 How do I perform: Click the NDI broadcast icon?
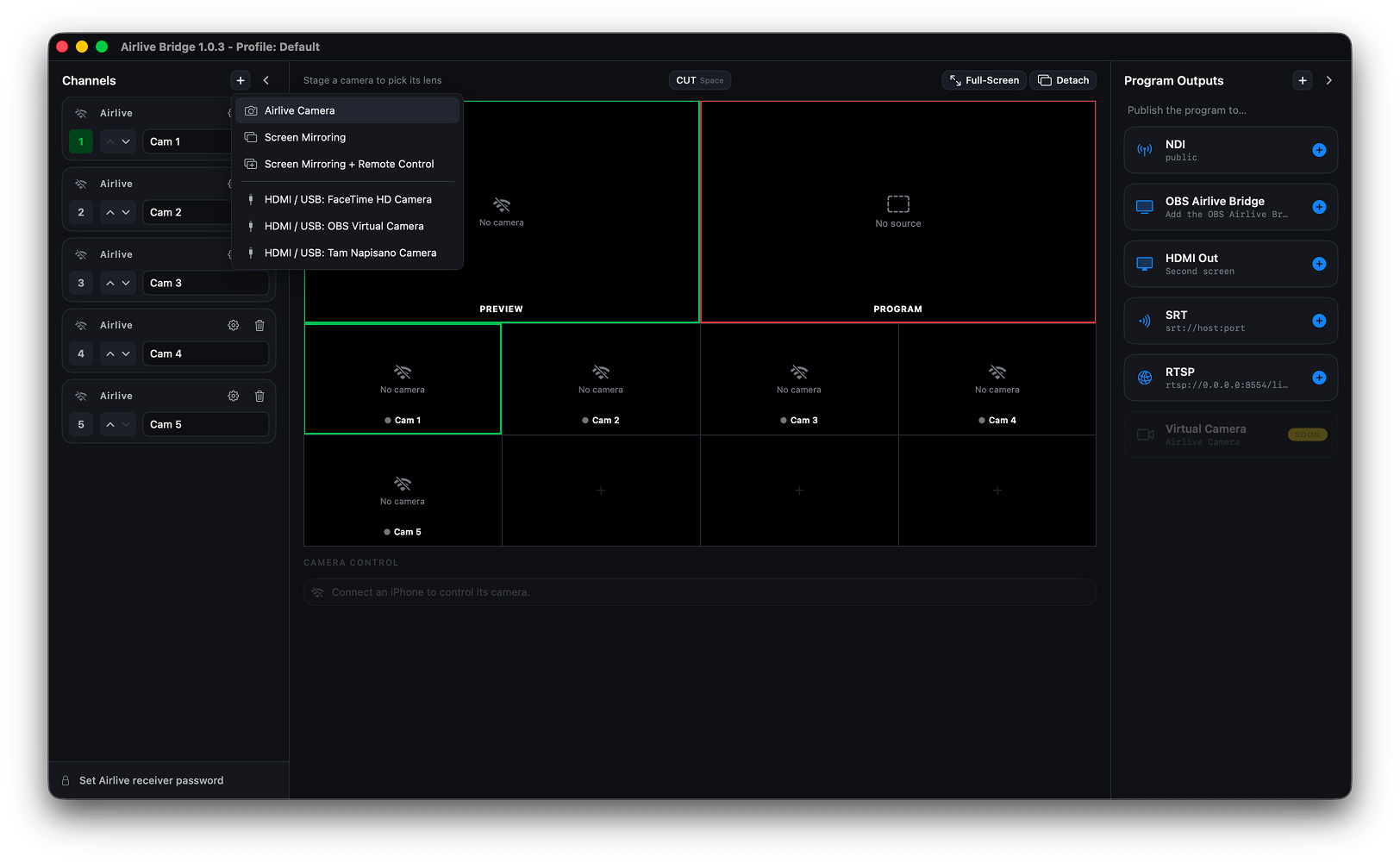point(1145,150)
